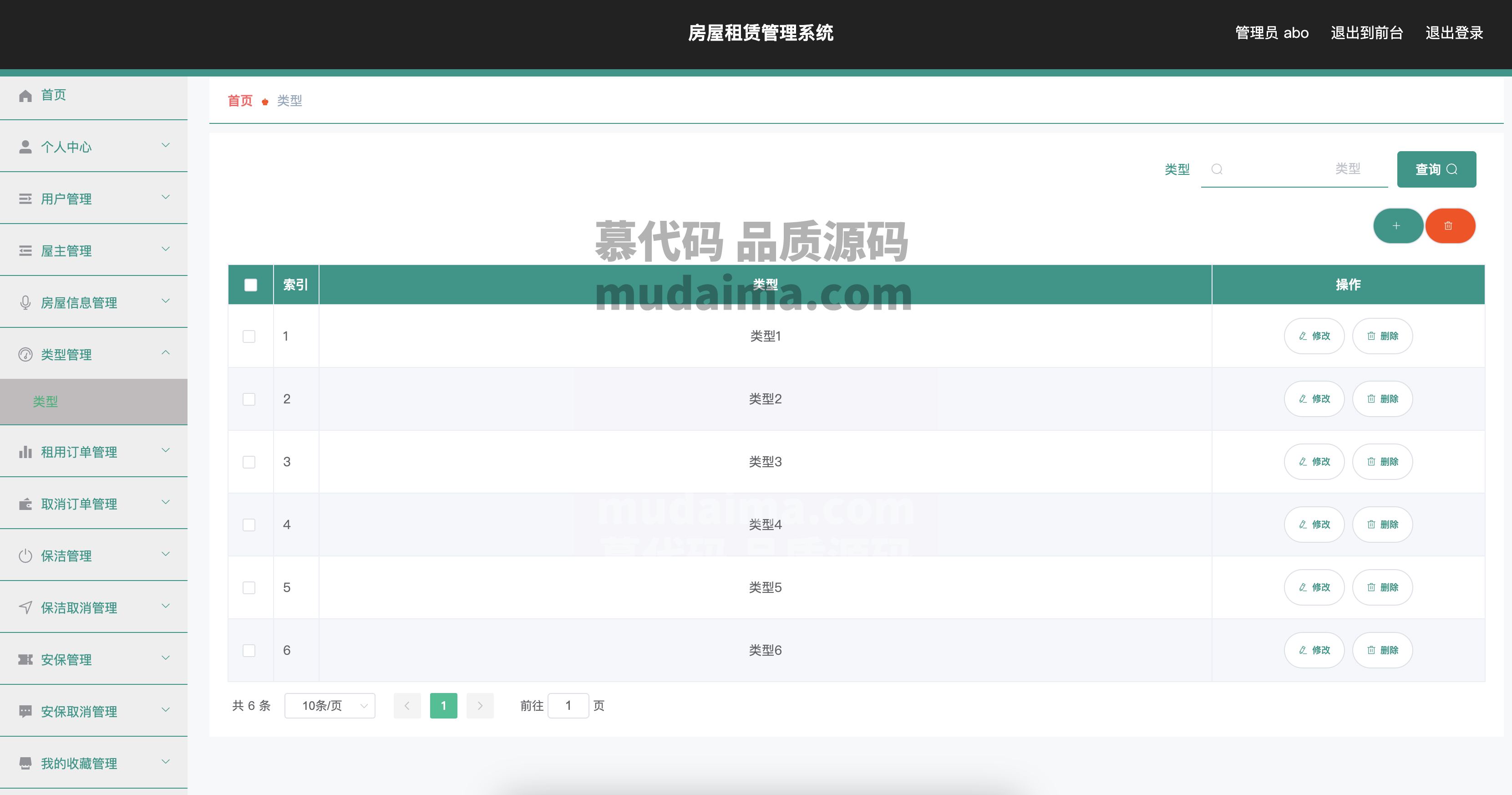The height and width of the screenshot is (795, 1512).
Task: Check the checkbox for row 类型3
Action: pos(249,462)
